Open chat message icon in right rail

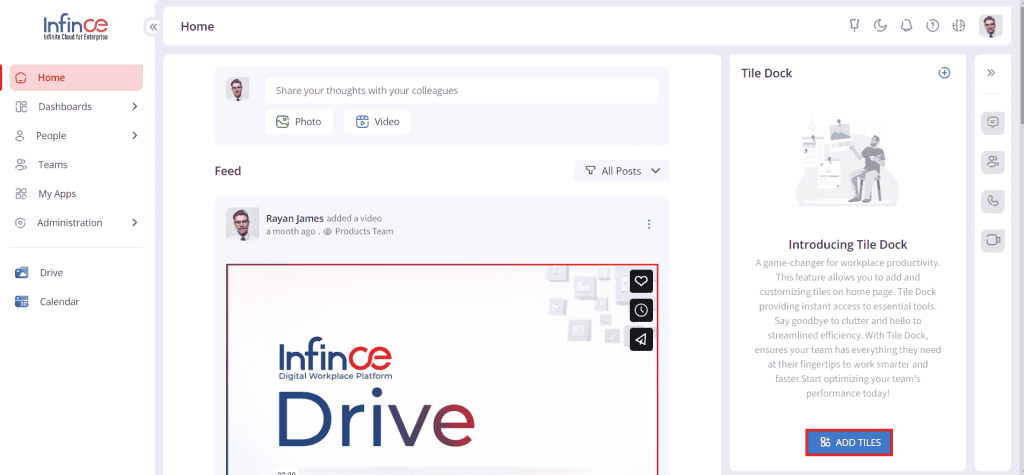coord(993,123)
